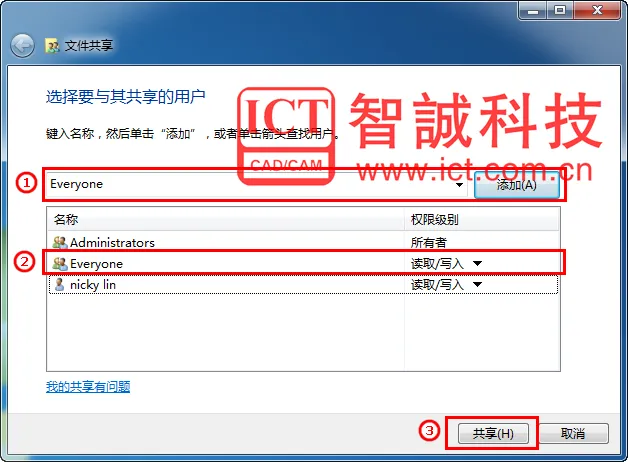Minimize the File Sharing window
Image resolution: width=628 pixels, height=462 pixels.
pos(533,10)
